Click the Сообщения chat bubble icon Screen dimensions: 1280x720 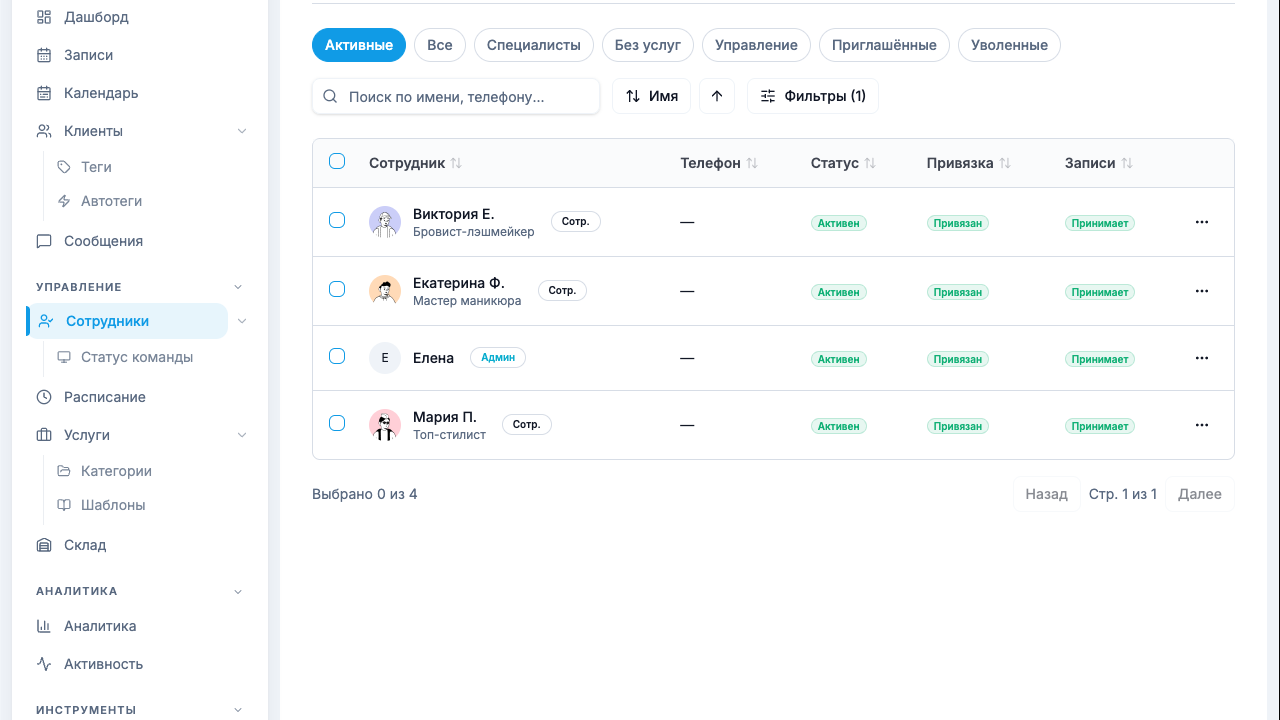click(x=44, y=241)
